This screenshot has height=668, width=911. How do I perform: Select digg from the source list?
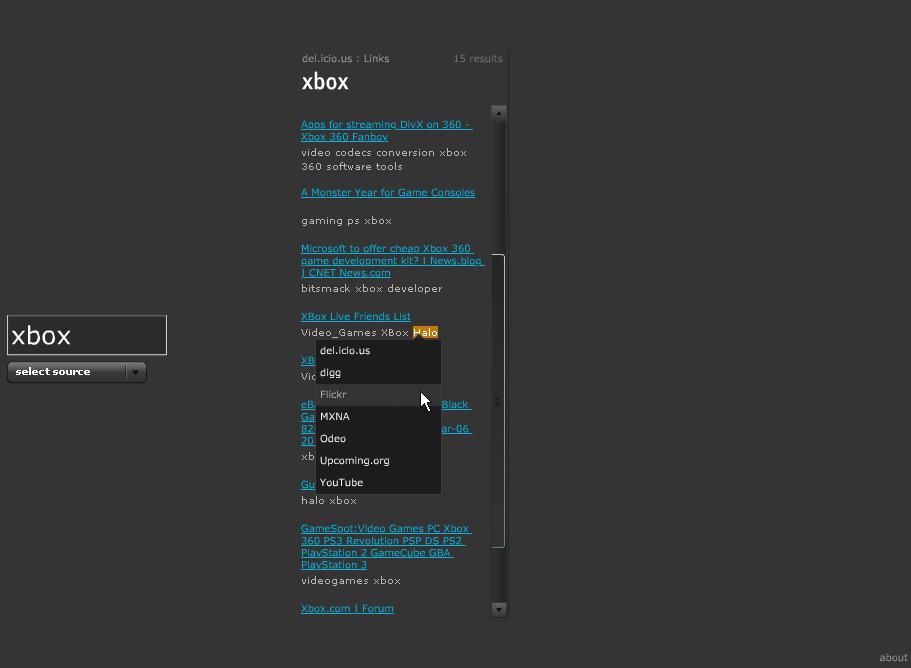point(331,373)
